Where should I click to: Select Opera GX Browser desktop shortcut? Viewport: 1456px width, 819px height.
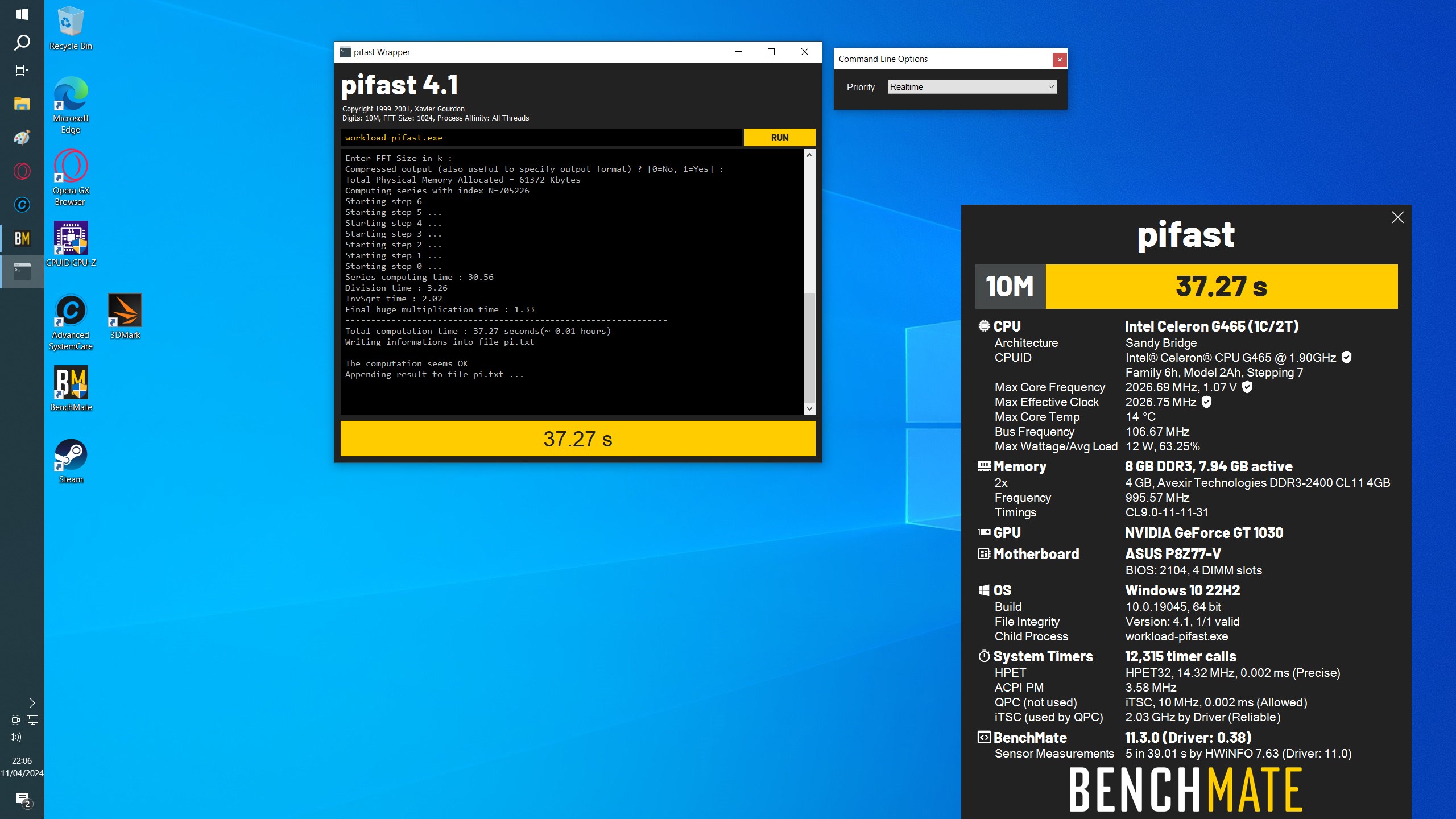tap(71, 178)
